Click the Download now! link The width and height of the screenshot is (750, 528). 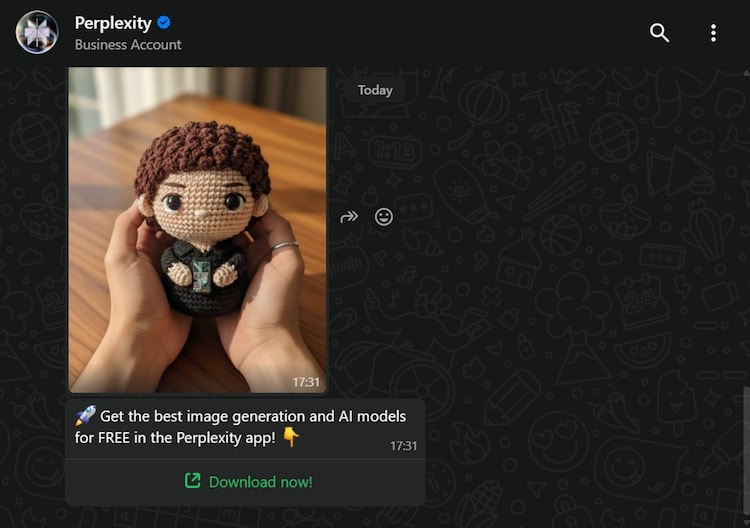coord(261,482)
